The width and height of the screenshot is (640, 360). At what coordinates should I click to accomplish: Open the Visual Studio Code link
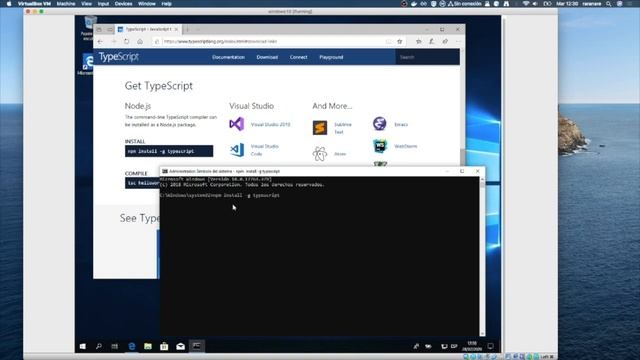tap(264, 150)
